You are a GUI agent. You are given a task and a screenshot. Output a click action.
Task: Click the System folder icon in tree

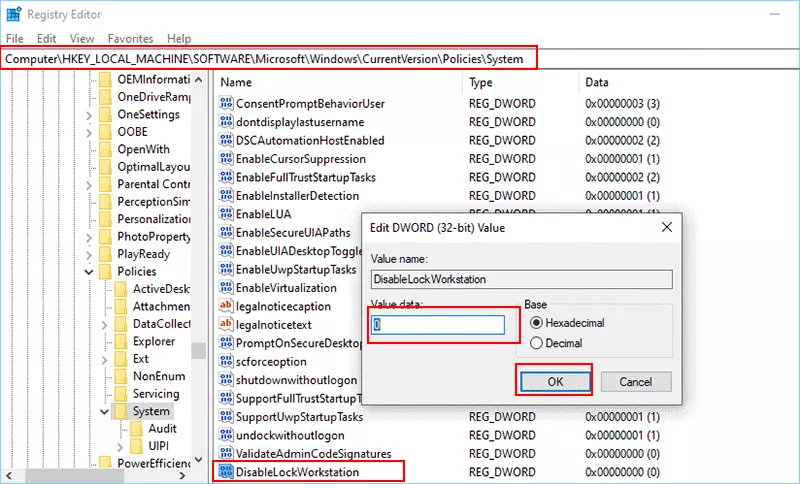pos(121,411)
